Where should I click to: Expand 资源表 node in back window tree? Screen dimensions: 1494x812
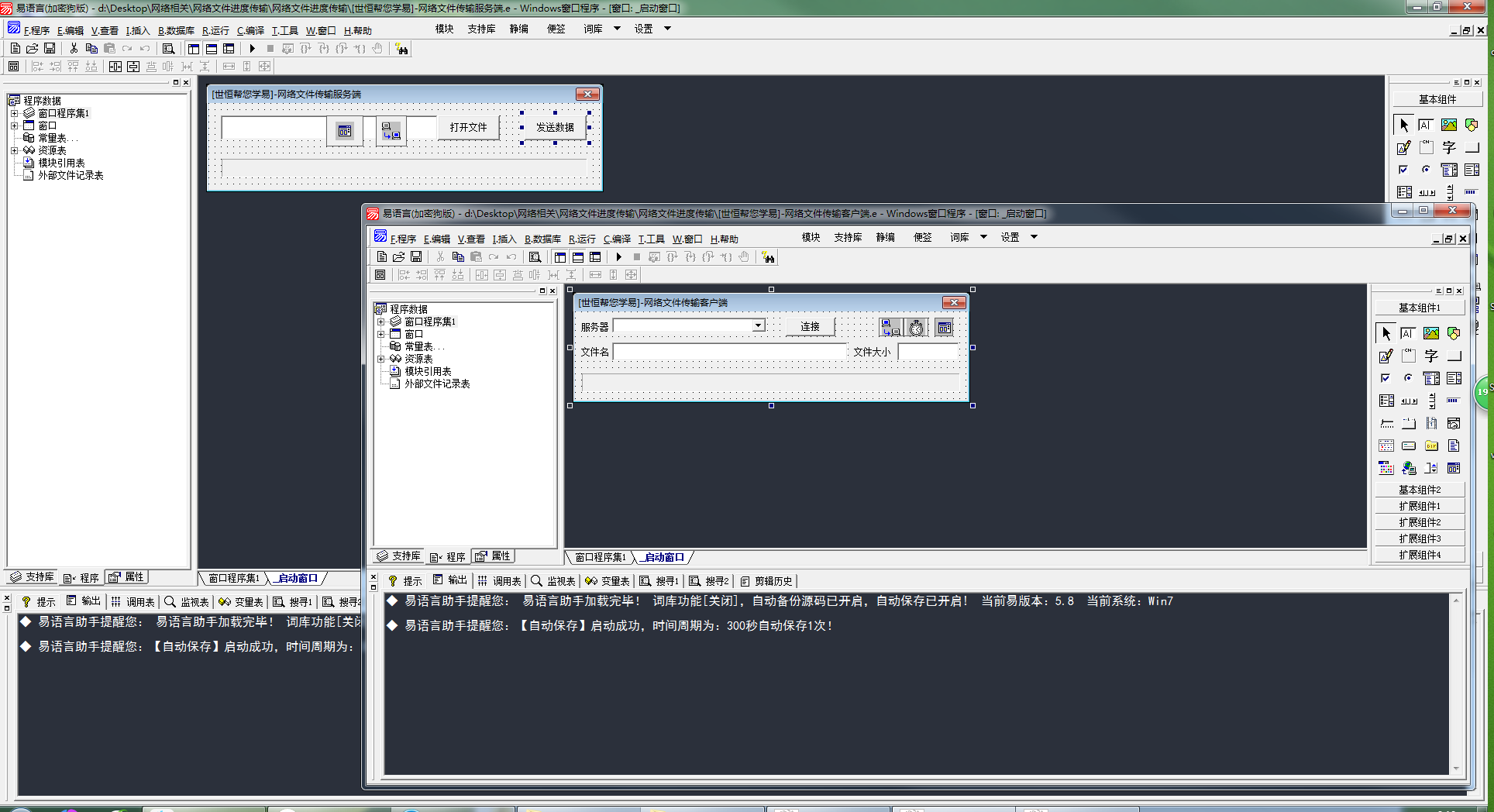tap(14, 150)
